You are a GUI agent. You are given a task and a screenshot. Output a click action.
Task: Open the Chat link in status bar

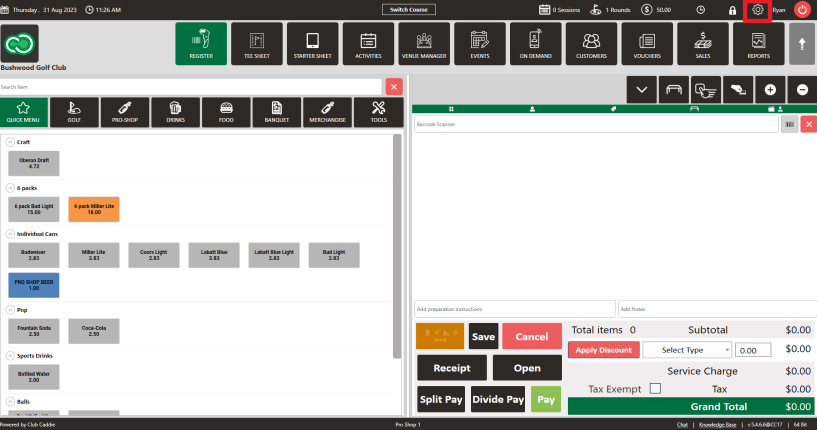pyautogui.click(x=682, y=424)
